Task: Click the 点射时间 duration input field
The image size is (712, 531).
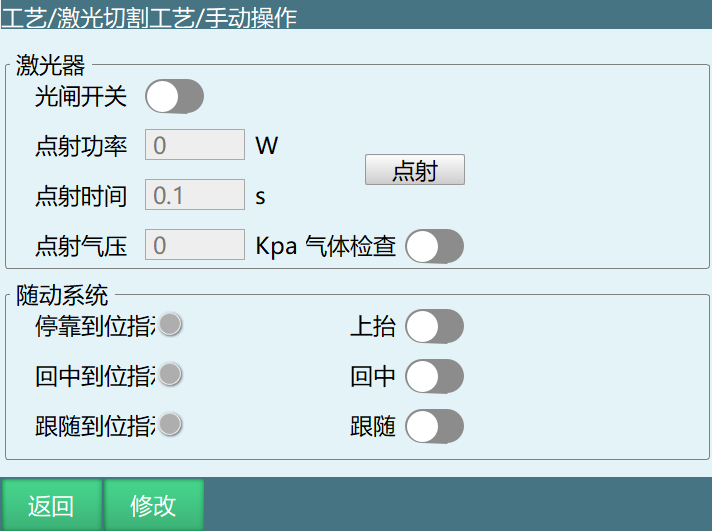Action: (195, 195)
